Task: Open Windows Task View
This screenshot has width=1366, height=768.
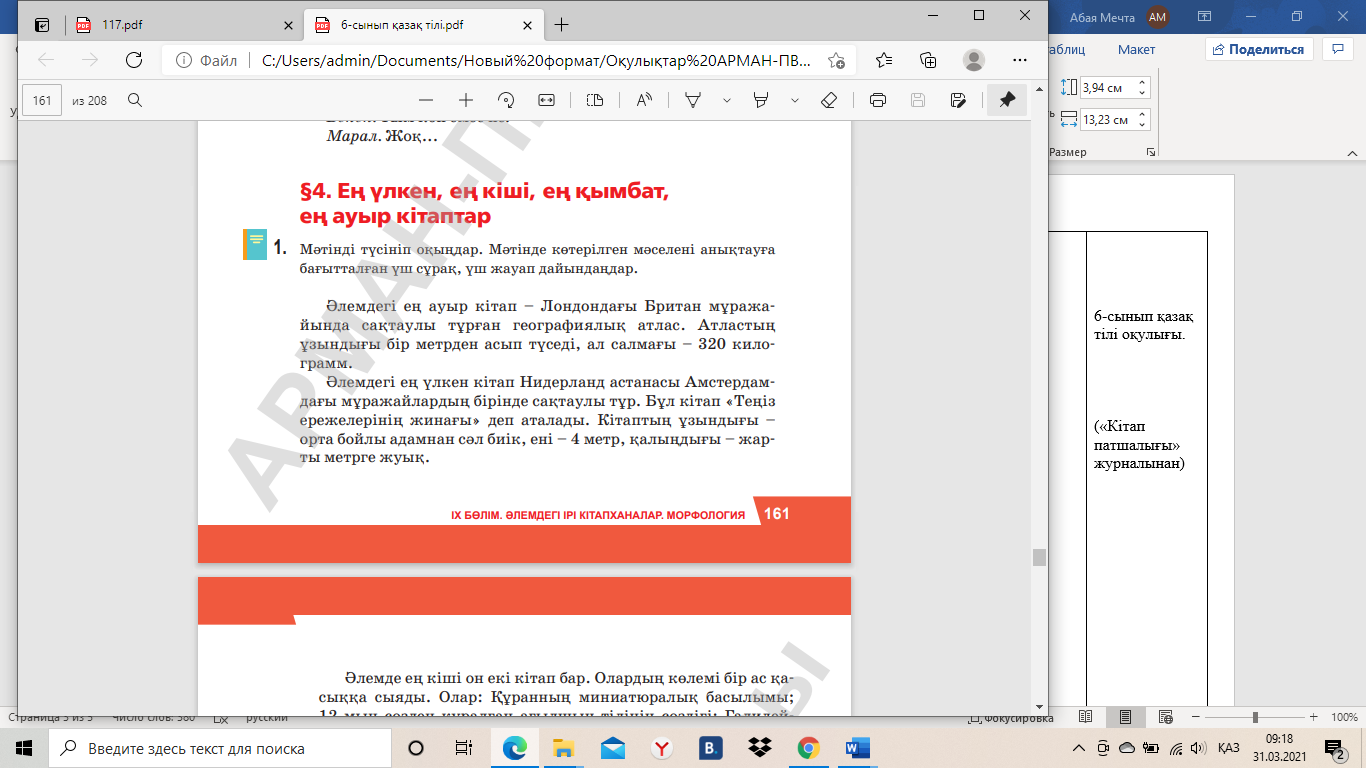Action: point(463,748)
